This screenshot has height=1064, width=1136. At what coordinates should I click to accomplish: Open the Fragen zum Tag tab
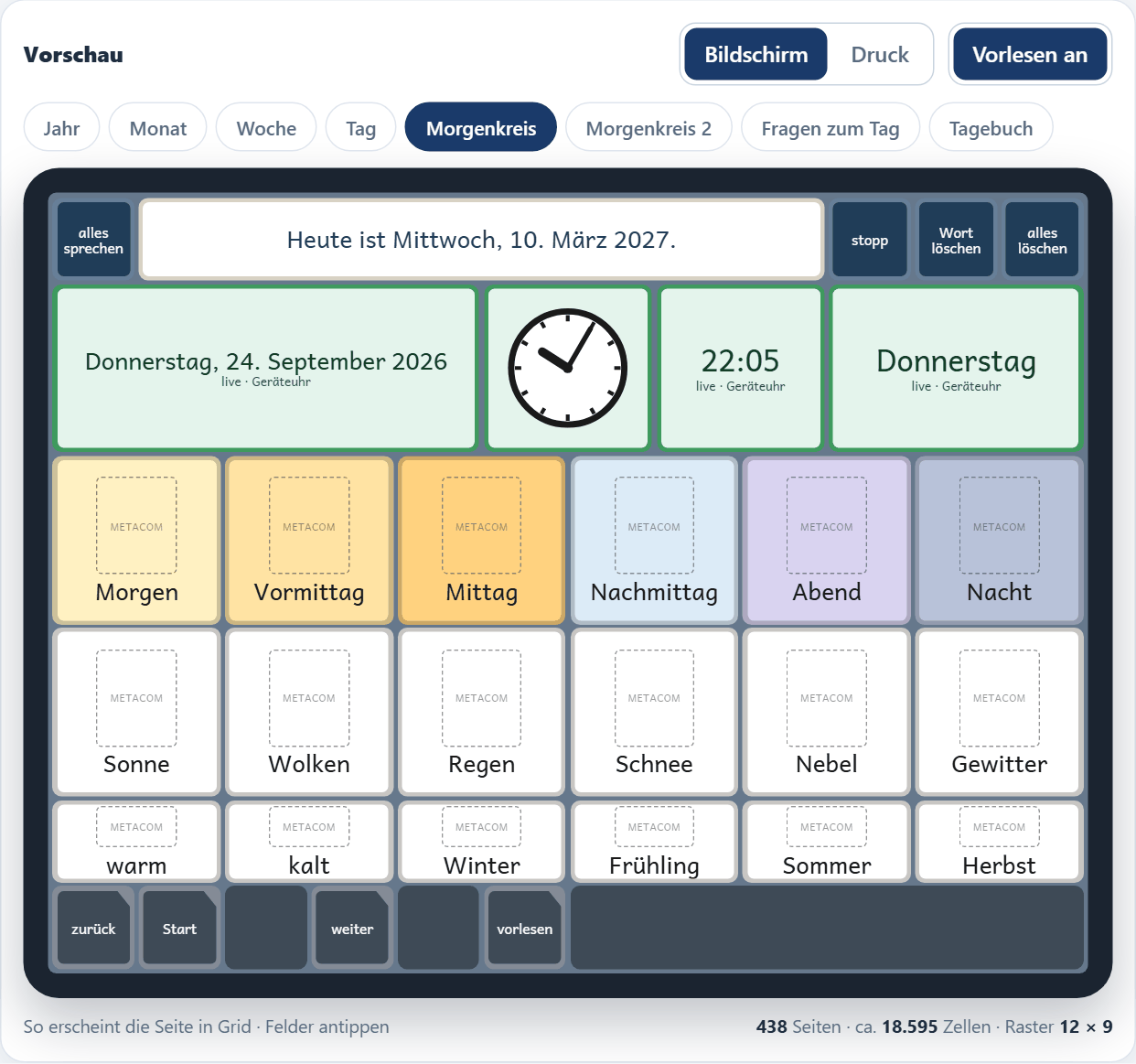point(831,128)
